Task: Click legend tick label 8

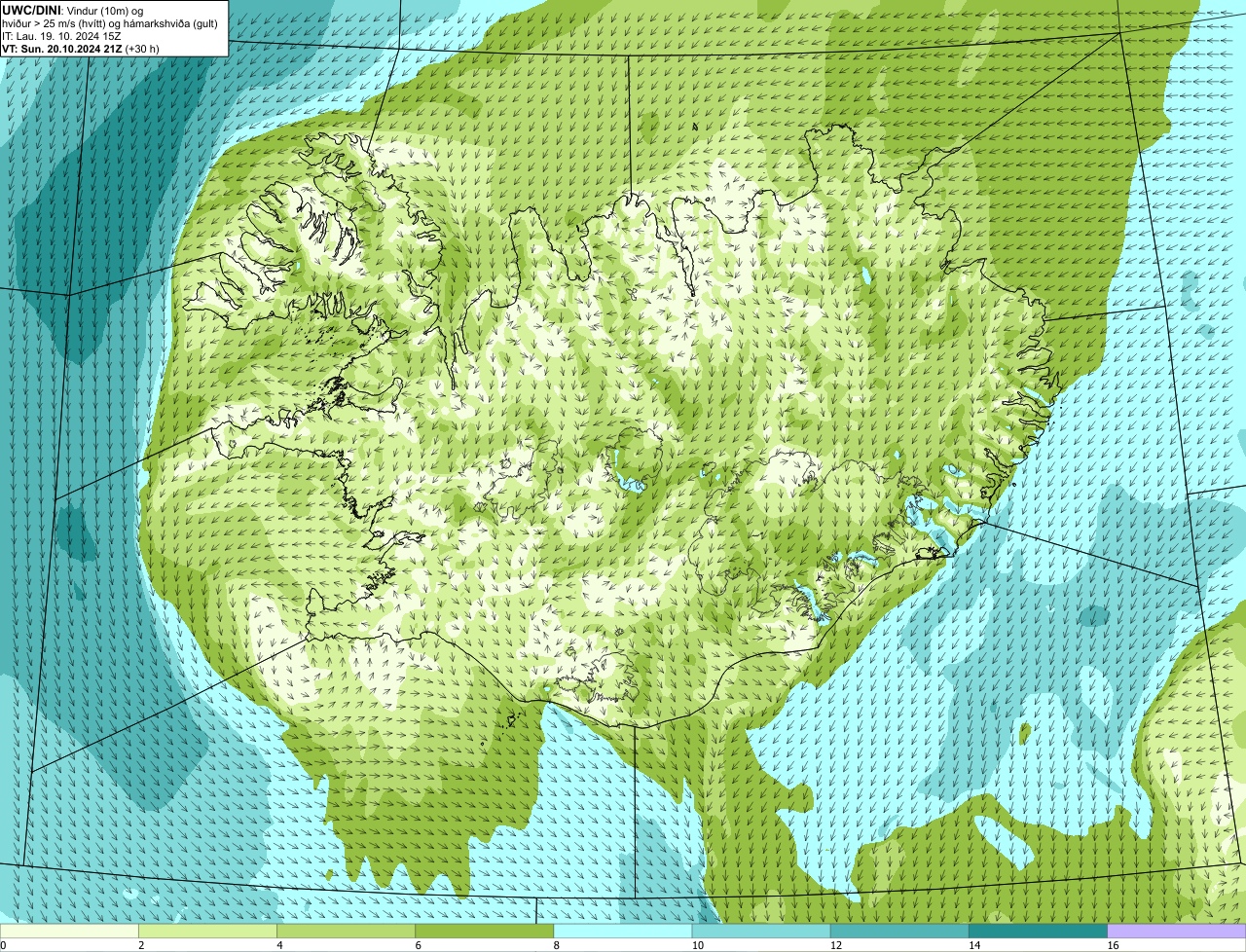Action: pos(556,945)
